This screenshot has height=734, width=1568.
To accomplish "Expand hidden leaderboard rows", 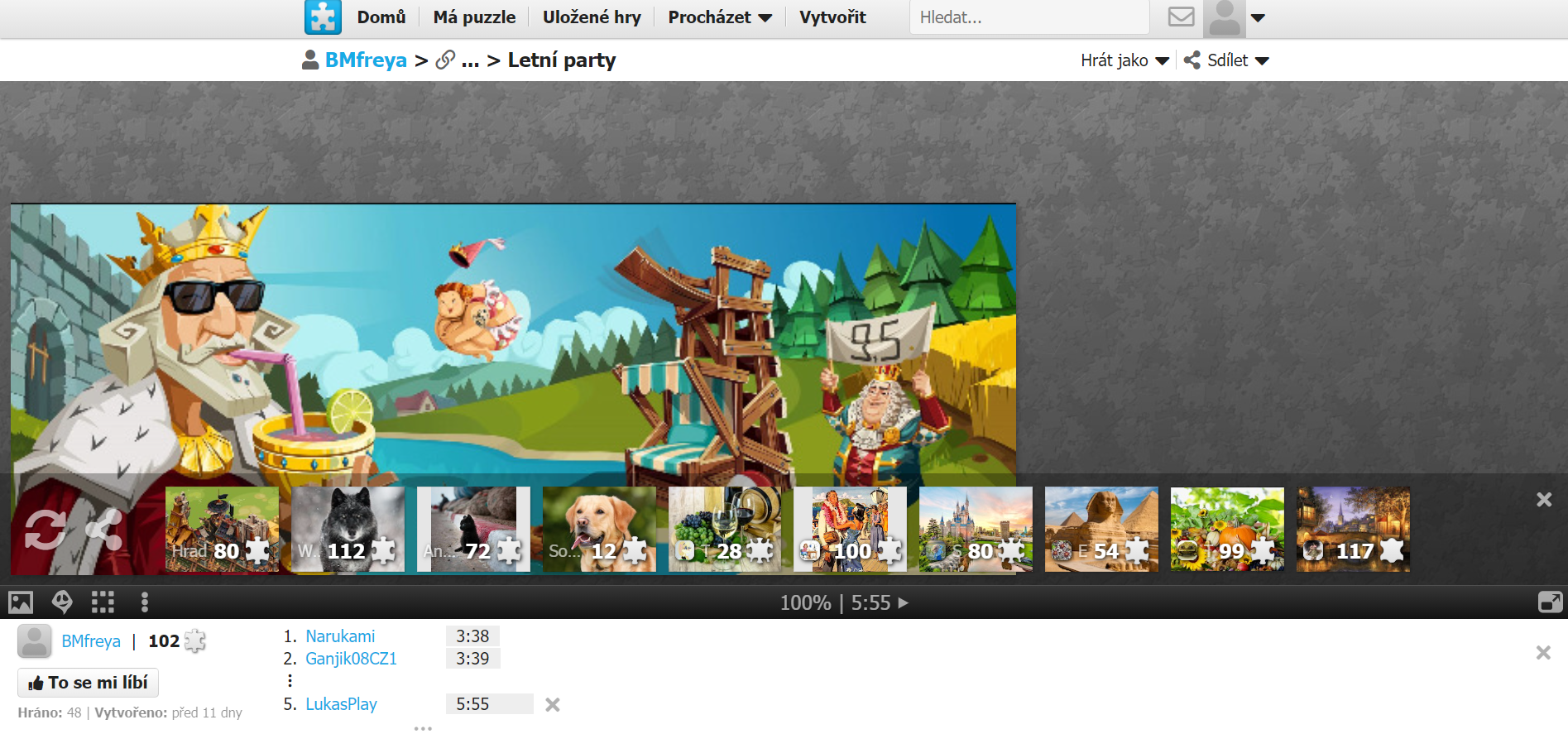I will click(290, 680).
